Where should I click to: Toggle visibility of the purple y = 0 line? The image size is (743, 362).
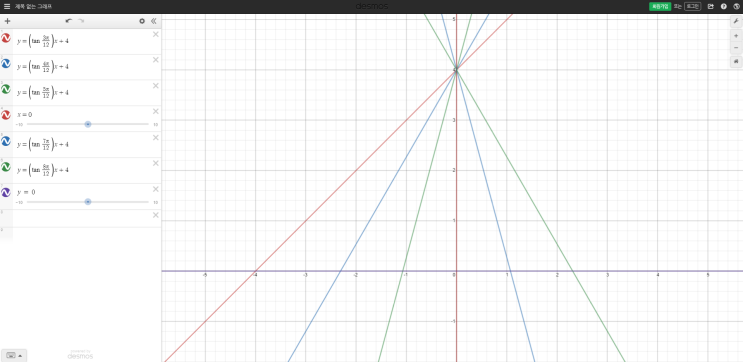[x=6, y=192]
